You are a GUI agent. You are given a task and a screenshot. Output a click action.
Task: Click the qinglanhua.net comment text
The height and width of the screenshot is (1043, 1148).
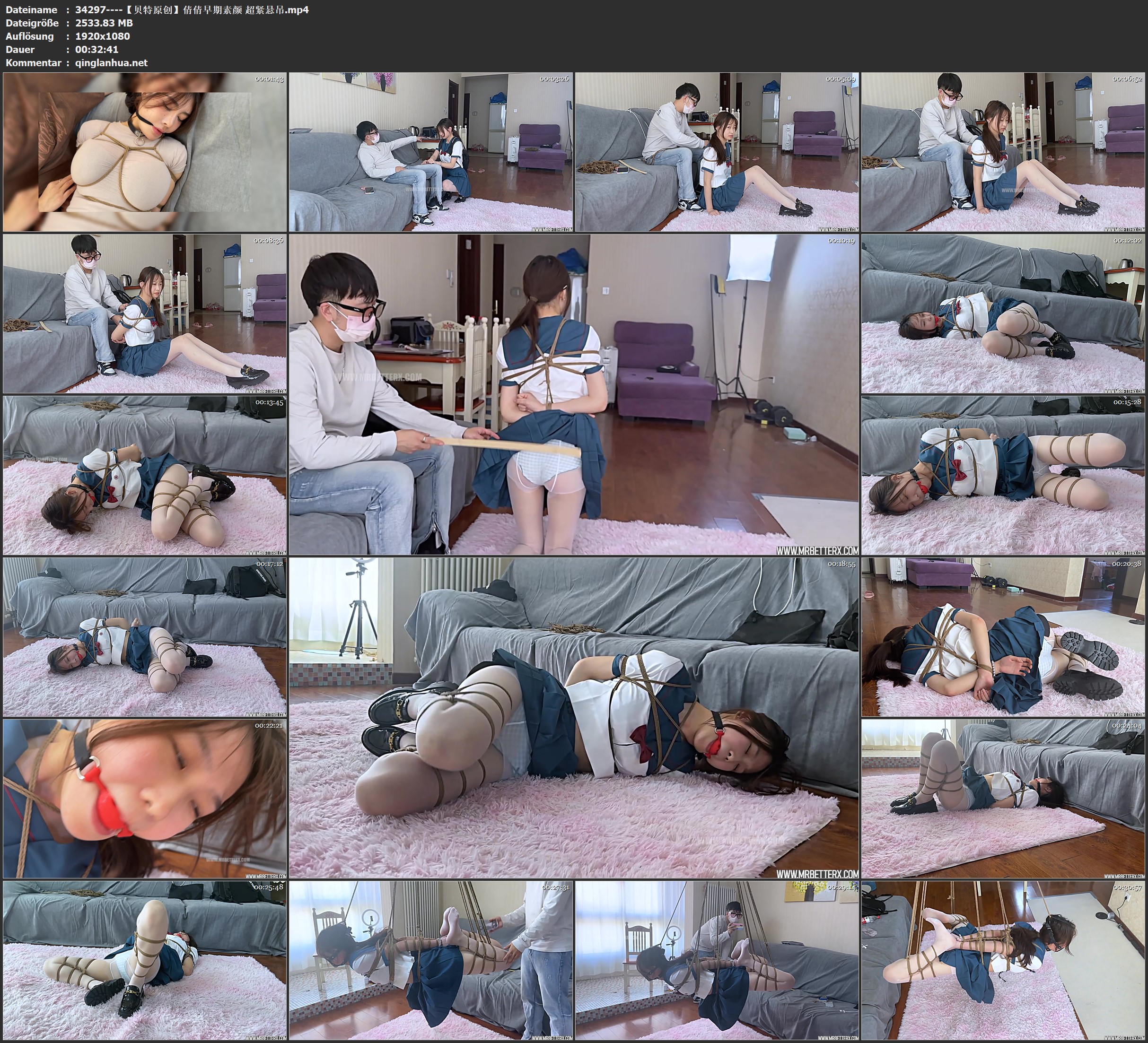(111, 62)
